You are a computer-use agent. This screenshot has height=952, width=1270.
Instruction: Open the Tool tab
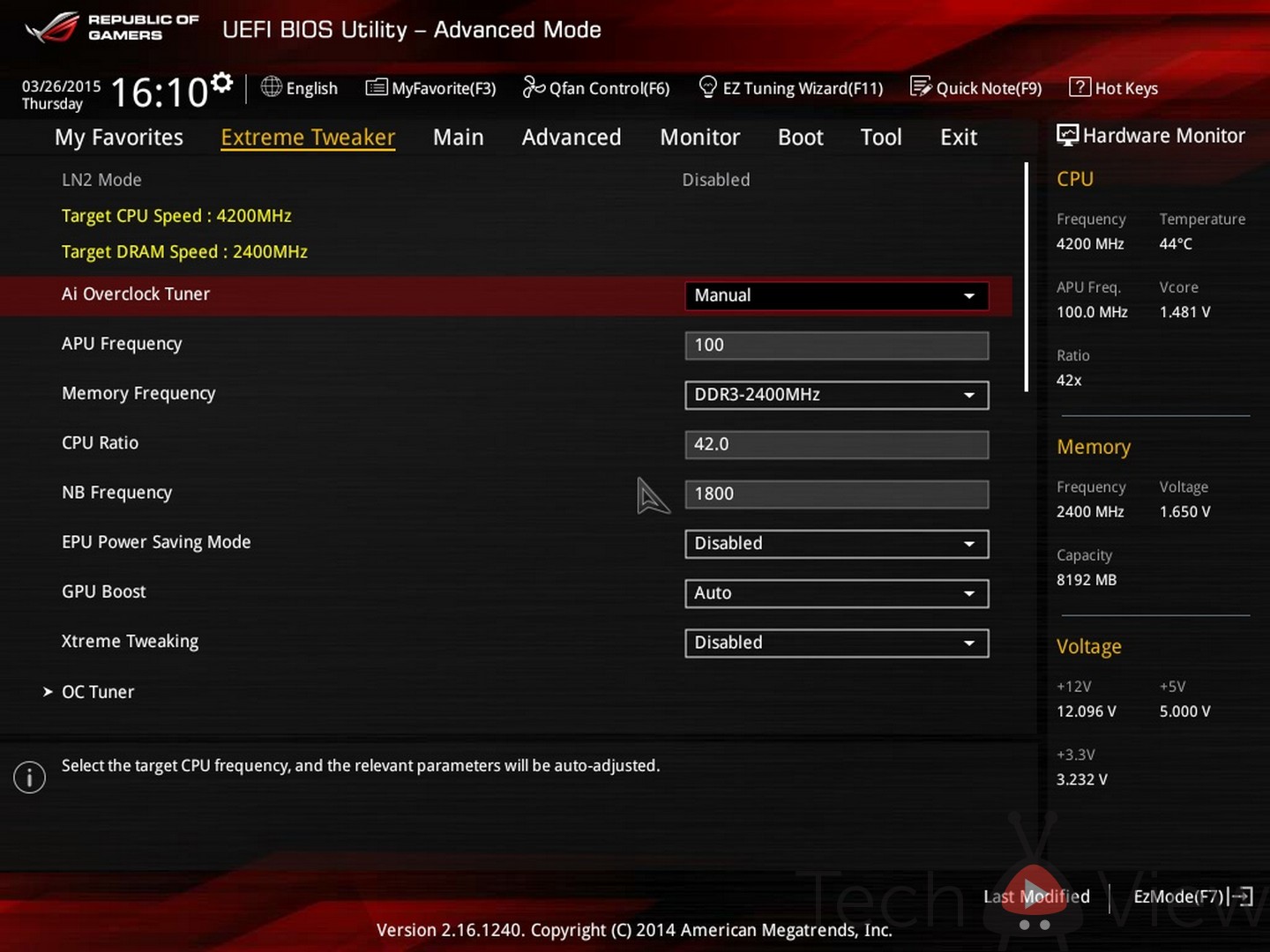click(881, 138)
